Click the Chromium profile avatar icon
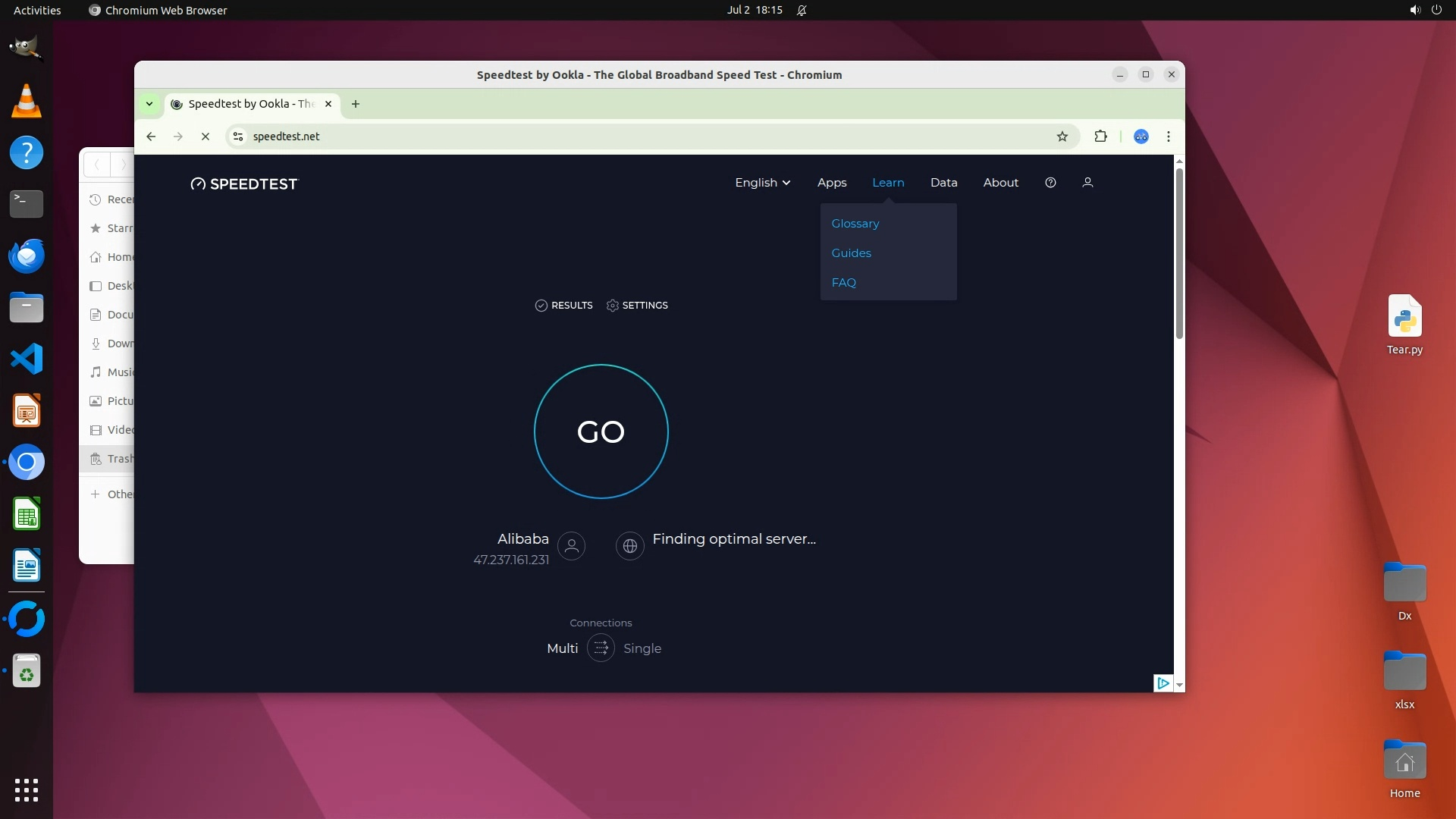The width and height of the screenshot is (1456, 819). (1141, 136)
